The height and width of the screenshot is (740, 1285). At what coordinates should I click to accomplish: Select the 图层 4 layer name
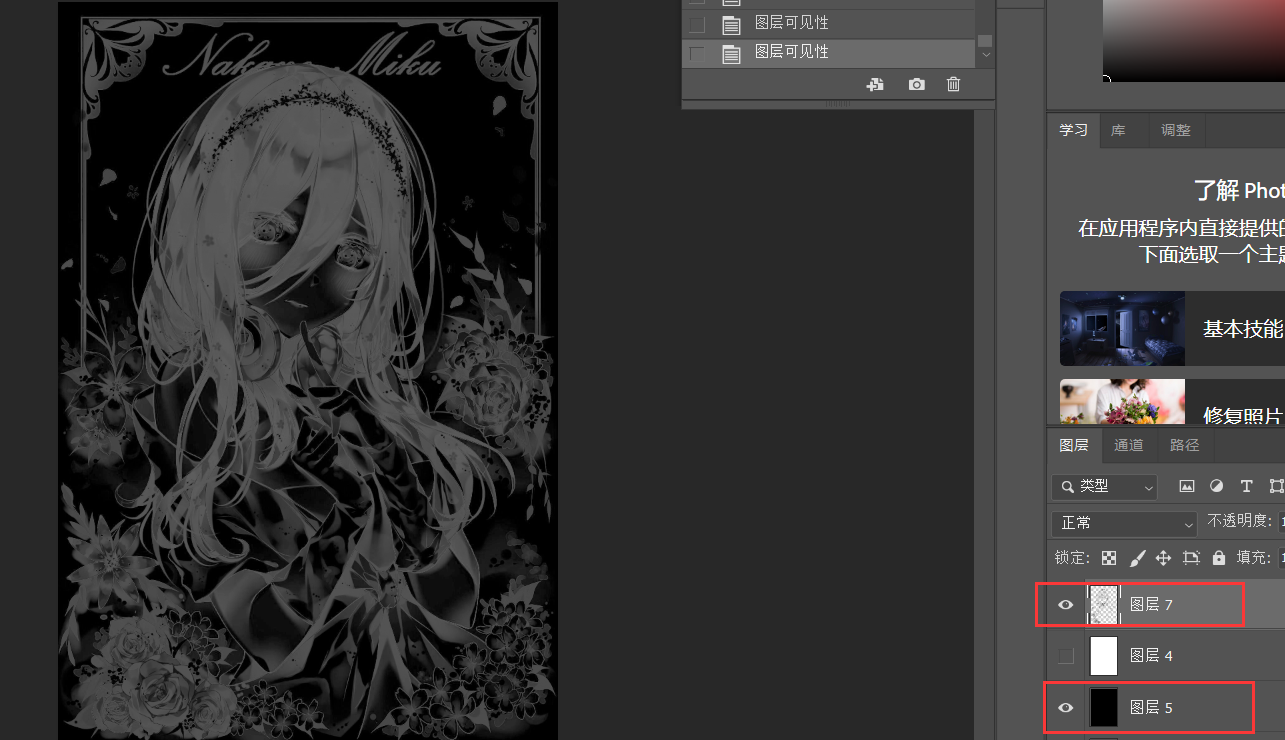1151,656
